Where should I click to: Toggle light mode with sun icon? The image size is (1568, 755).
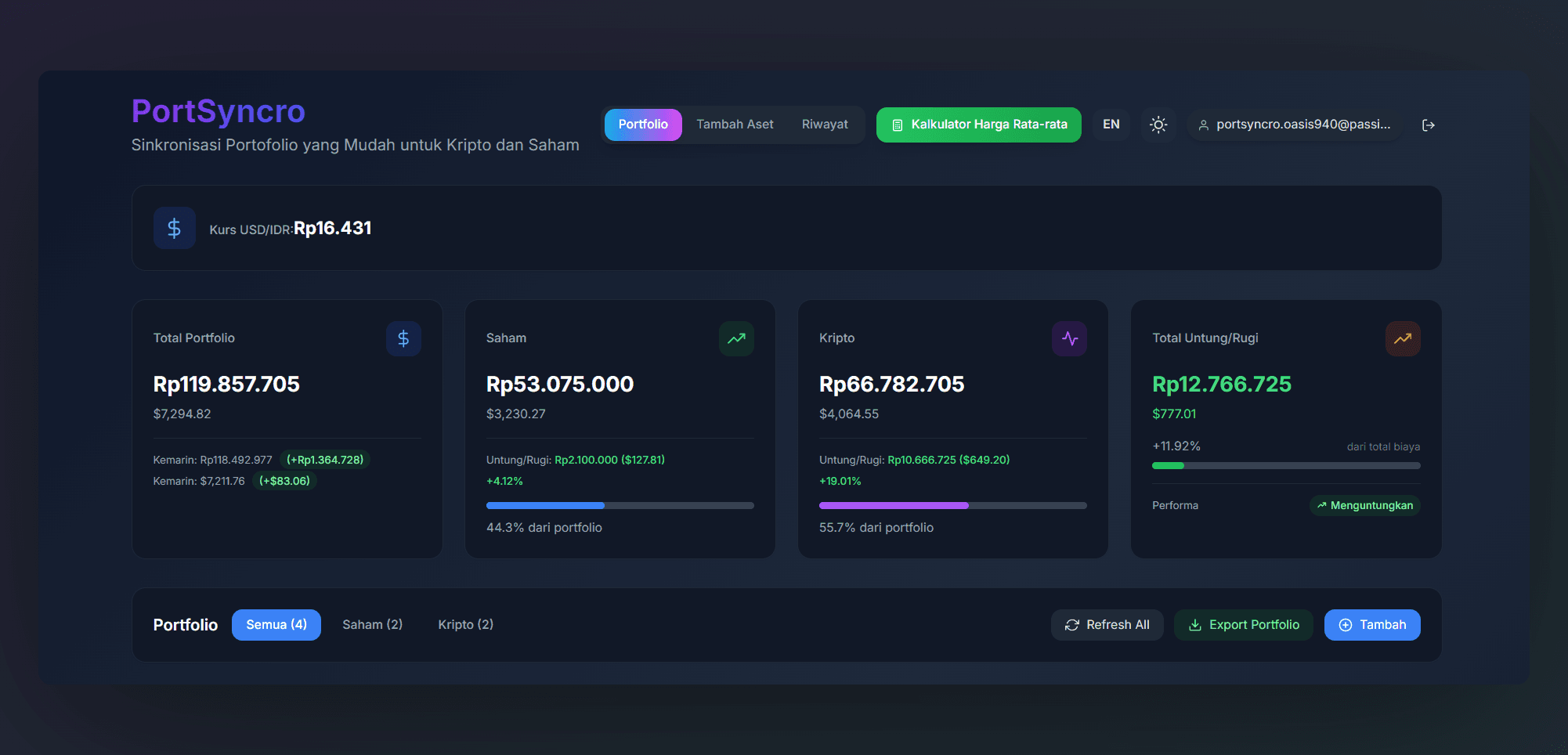tap(1158, 125)
